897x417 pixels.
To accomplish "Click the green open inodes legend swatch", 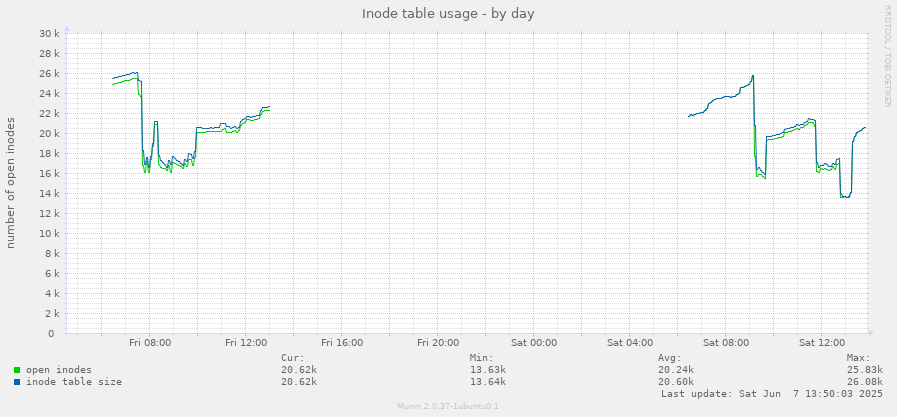I will pyautogui.click(x=17, y=370).
